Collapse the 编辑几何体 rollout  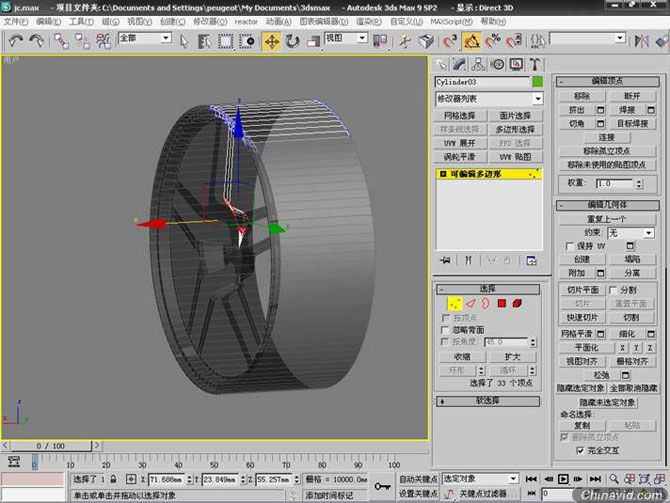[x=607, y=205]
